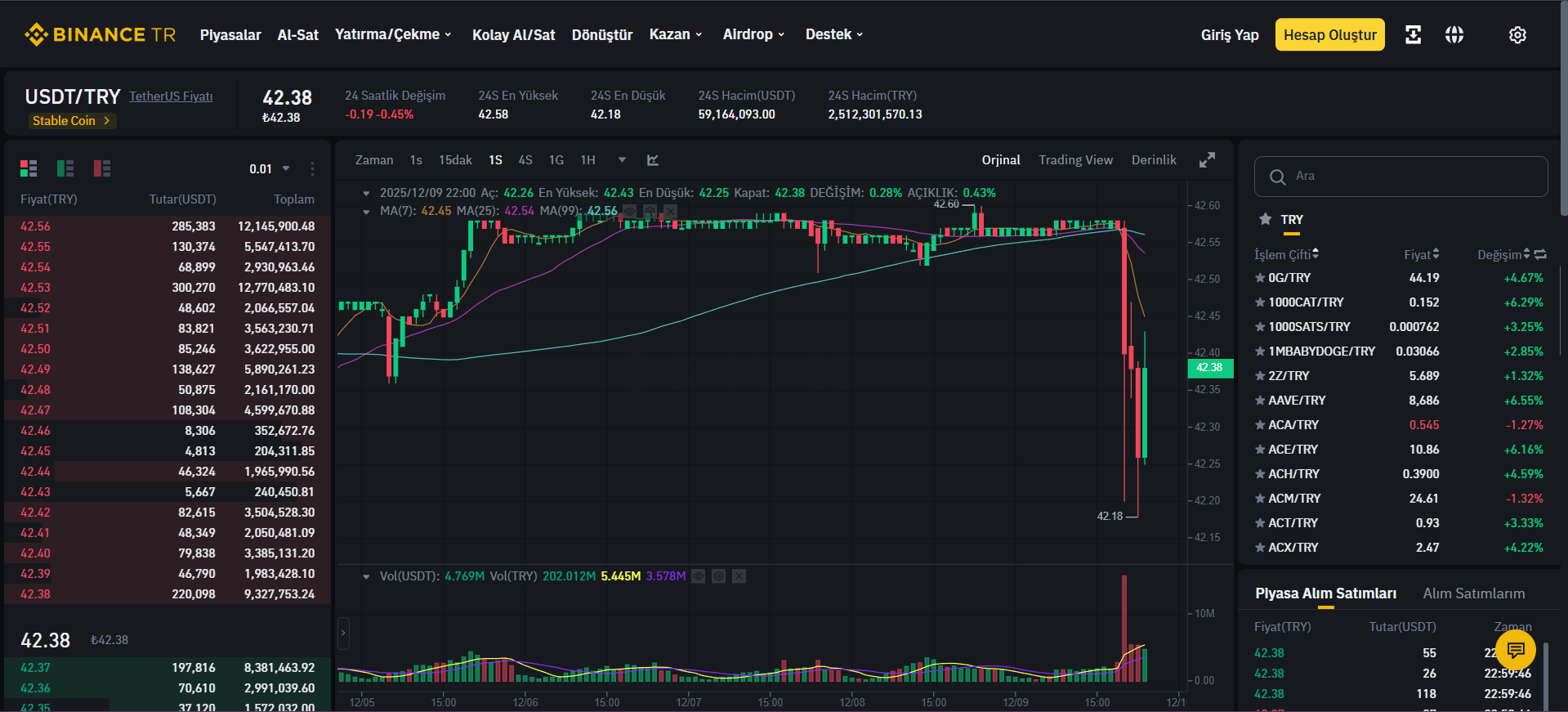The image size is (1568, 712).
Task: Show only buy orders in order book
Action: tap(65, 168)
